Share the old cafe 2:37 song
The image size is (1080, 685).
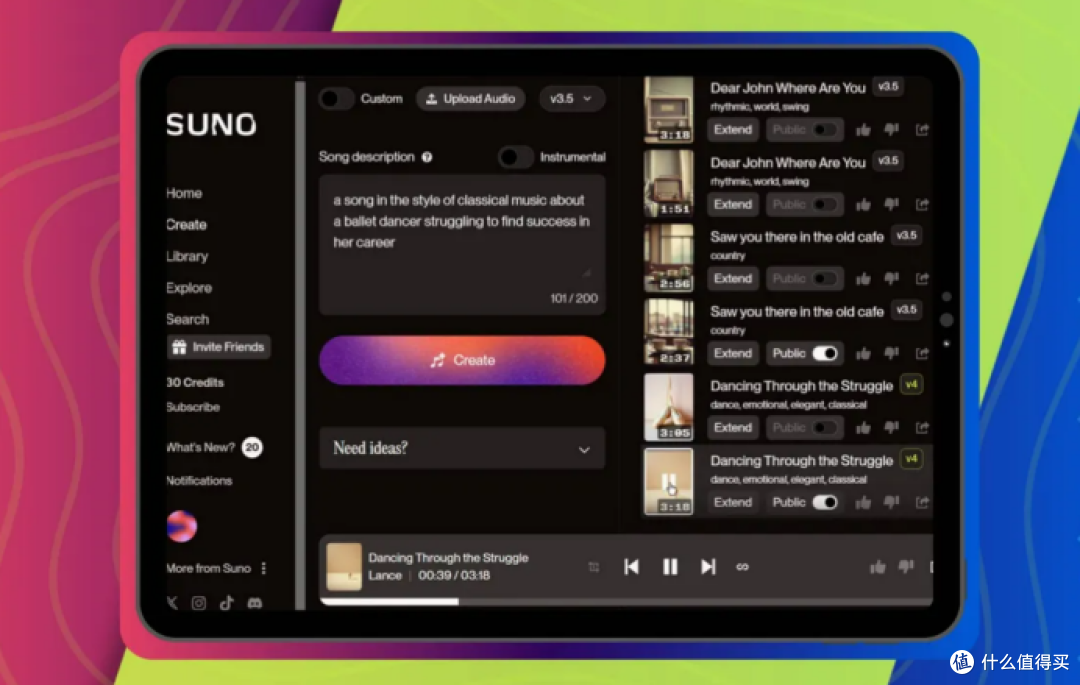(x=922, y=354)
